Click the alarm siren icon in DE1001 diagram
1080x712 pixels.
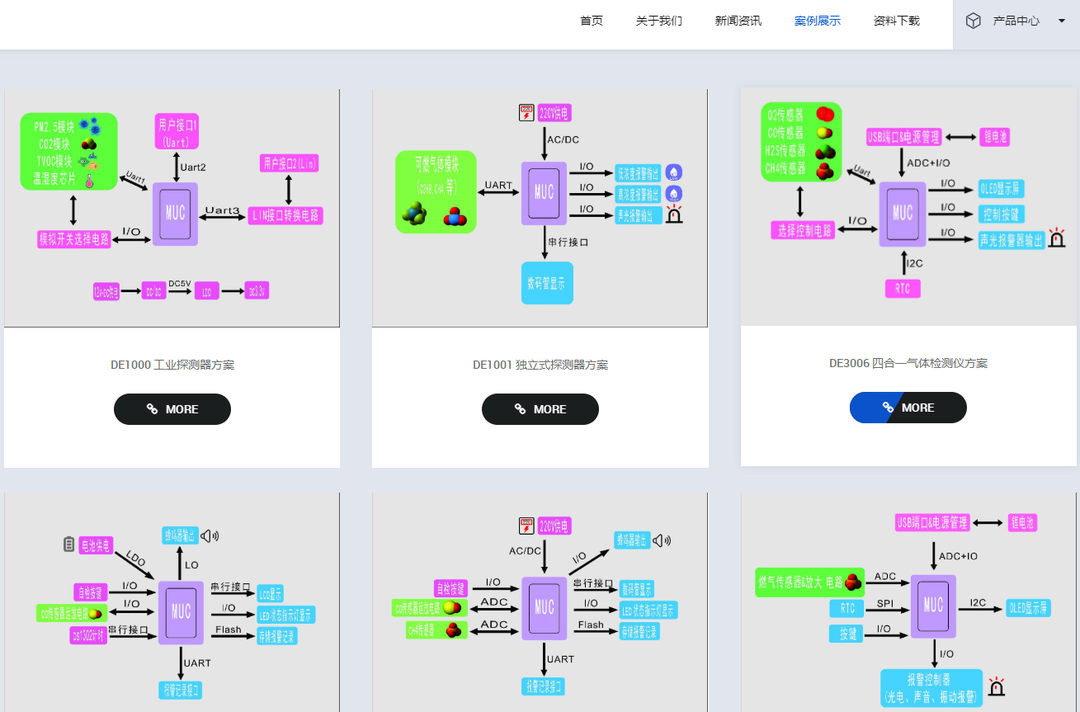pos(674,214)
